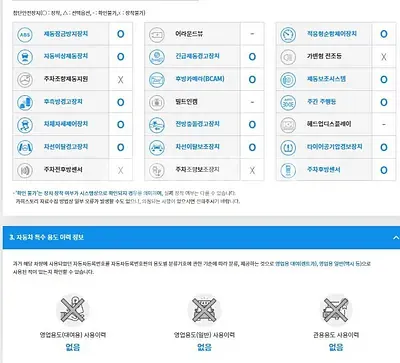The width and height of the screenshot is (400, 363).
Task: Click the 타이어공기압경보장치 icon
Action: 288,148
